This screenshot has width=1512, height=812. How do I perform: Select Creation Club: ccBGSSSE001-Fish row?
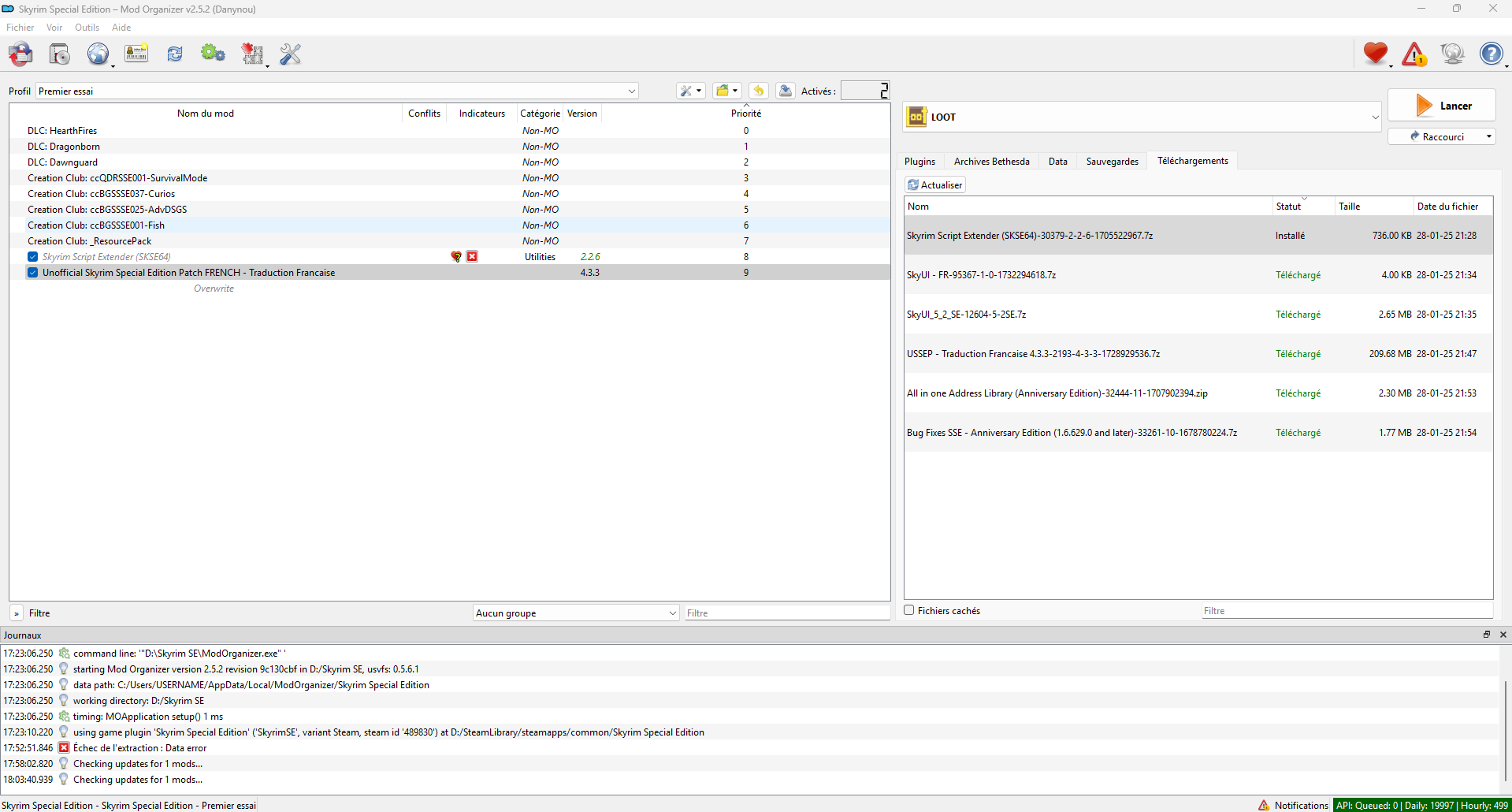pos(450,225)
